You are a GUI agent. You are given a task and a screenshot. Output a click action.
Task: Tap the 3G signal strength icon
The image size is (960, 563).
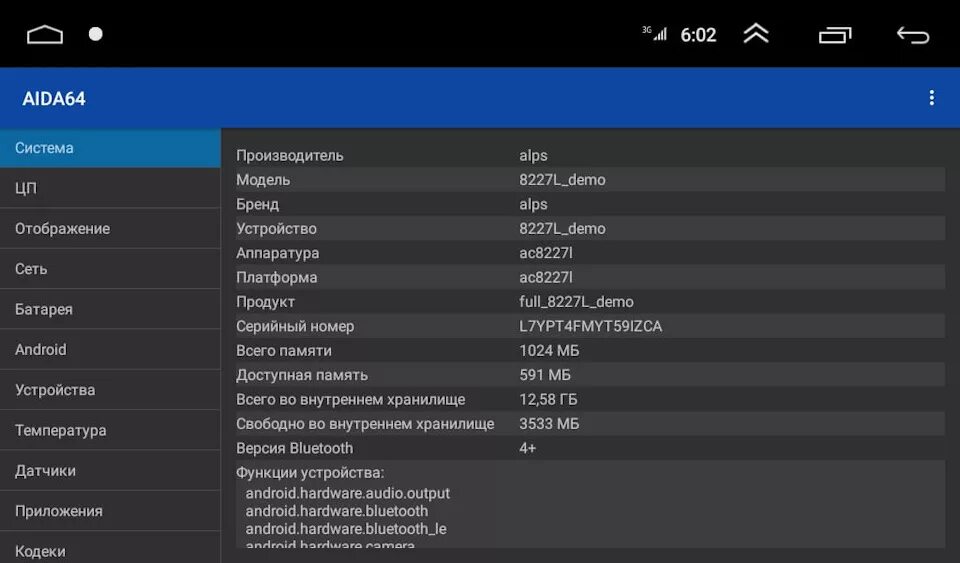(654, 33)
